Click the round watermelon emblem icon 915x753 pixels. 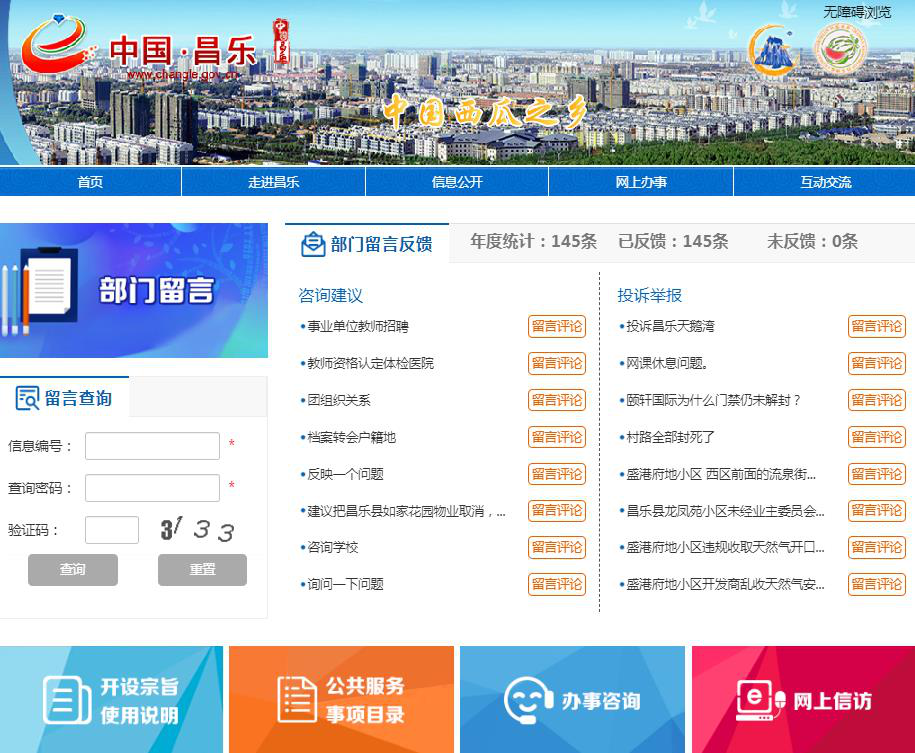pyautogui.click(x=840, y=50)
